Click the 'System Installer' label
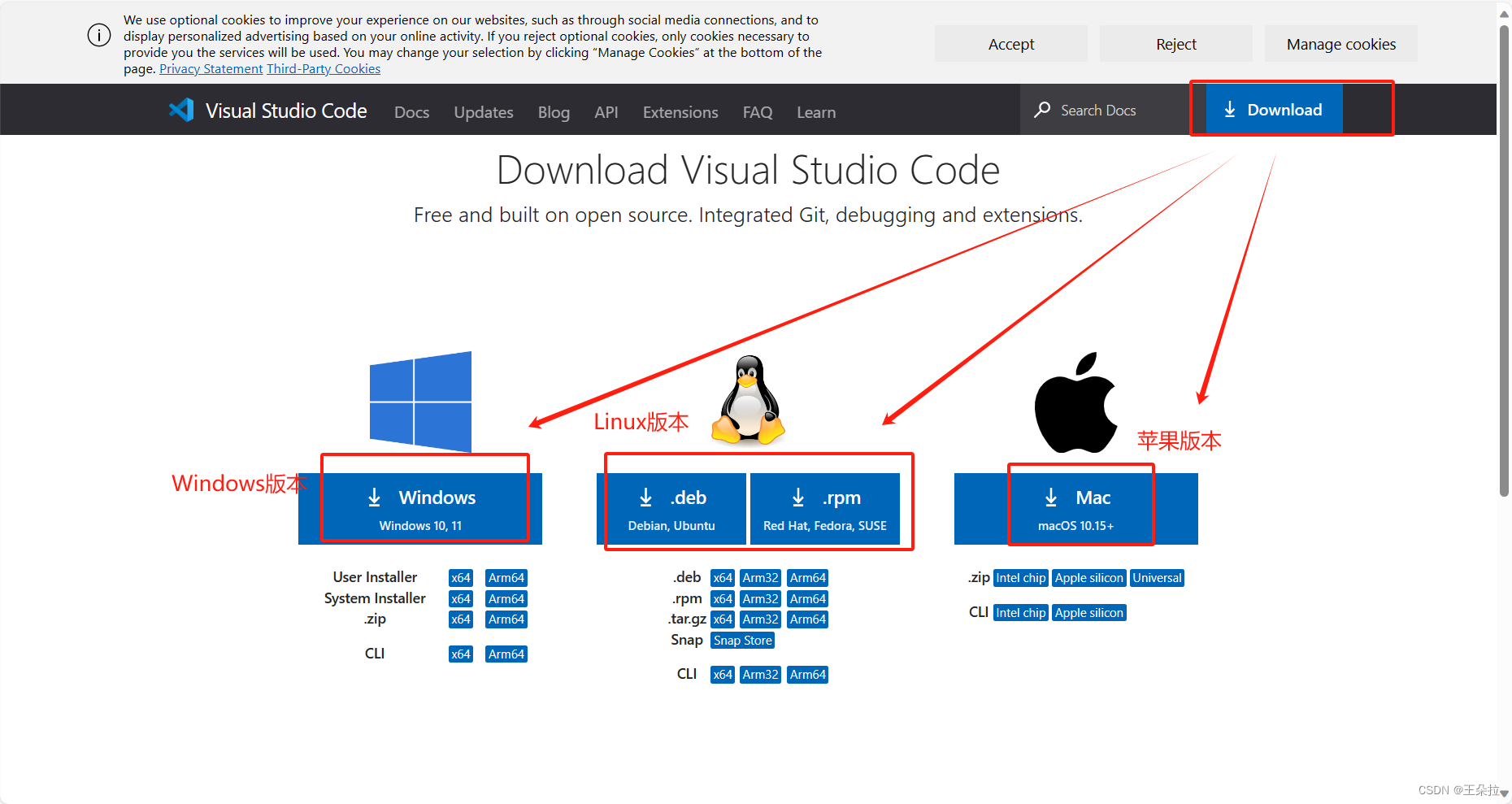Viewport: 1512px width, 804px height. [375, 598]
